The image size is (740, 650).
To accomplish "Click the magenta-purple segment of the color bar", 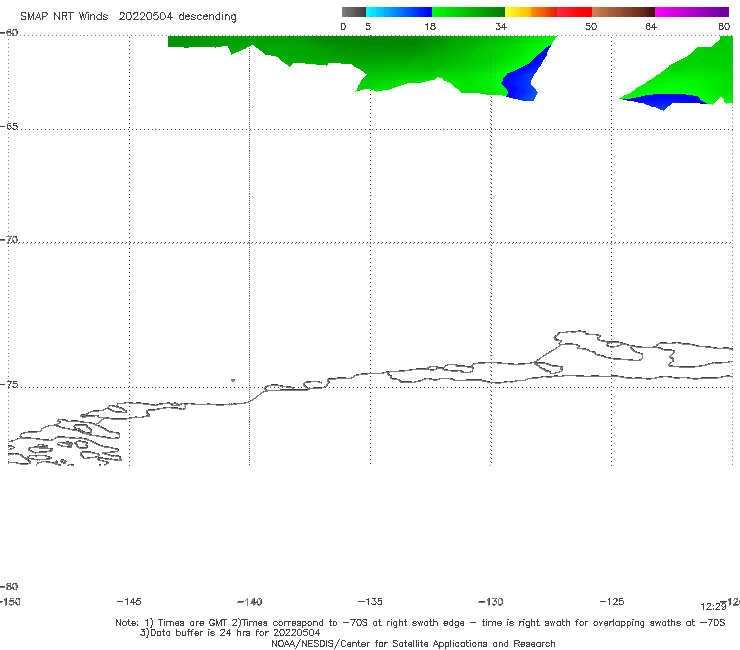I will pos(692,12).
